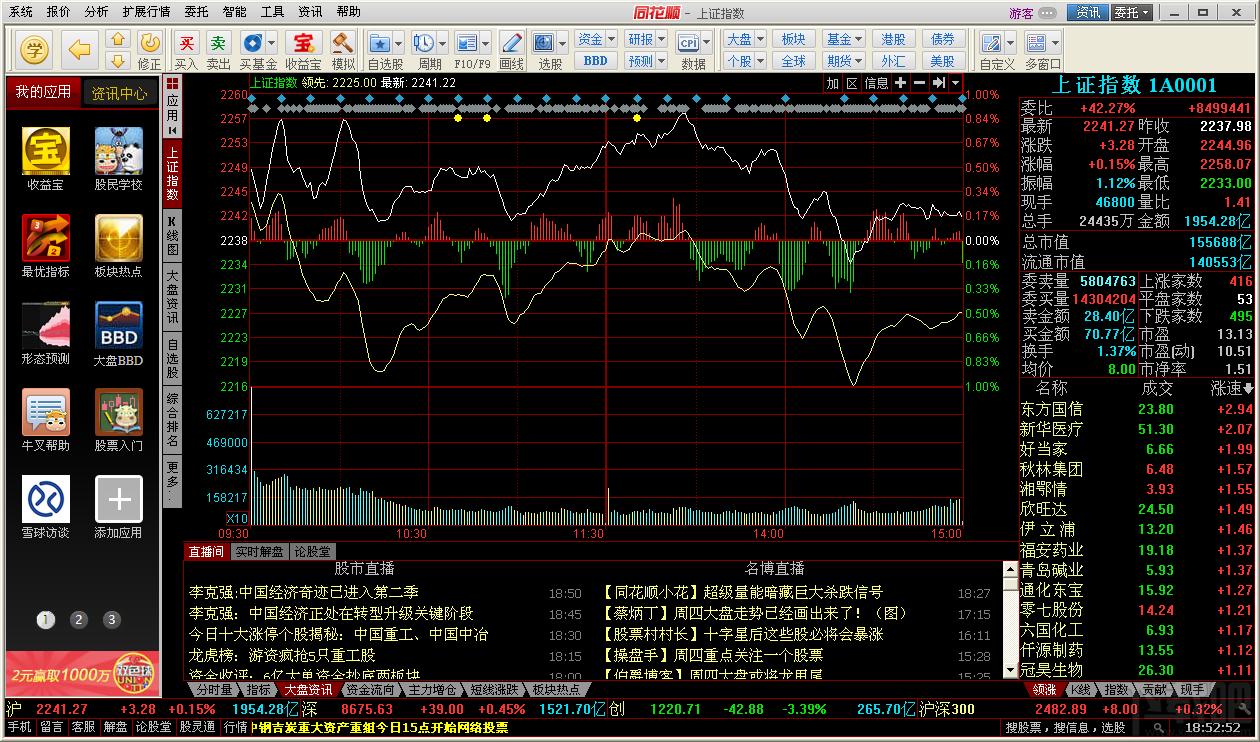Expand the 个股 dropdown
The image size is (1260, 742).
[760, 61]
